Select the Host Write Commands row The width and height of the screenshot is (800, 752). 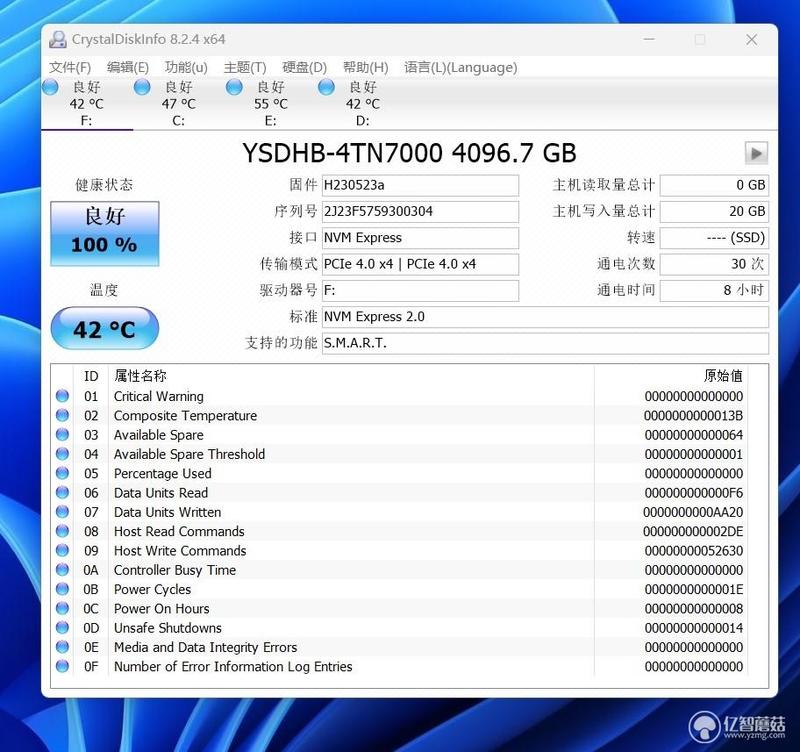[x=399, y=551]
